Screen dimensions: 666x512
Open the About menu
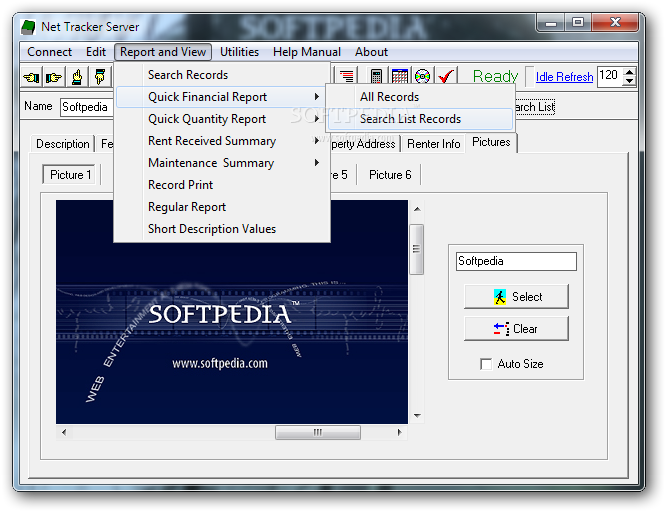[x=371, y=52]
